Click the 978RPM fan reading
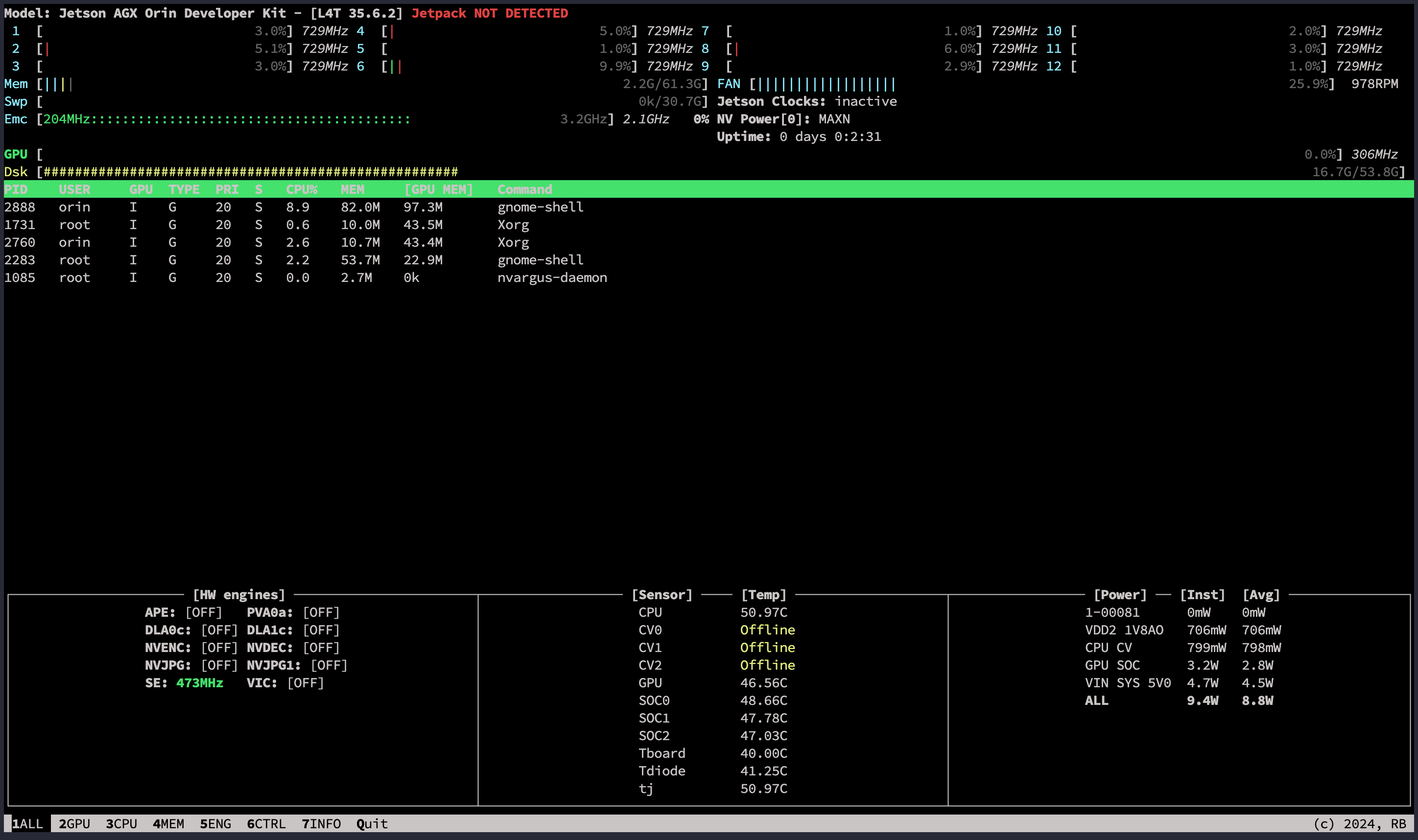Screen dimensions: 1418x840 pos(1374,84)
